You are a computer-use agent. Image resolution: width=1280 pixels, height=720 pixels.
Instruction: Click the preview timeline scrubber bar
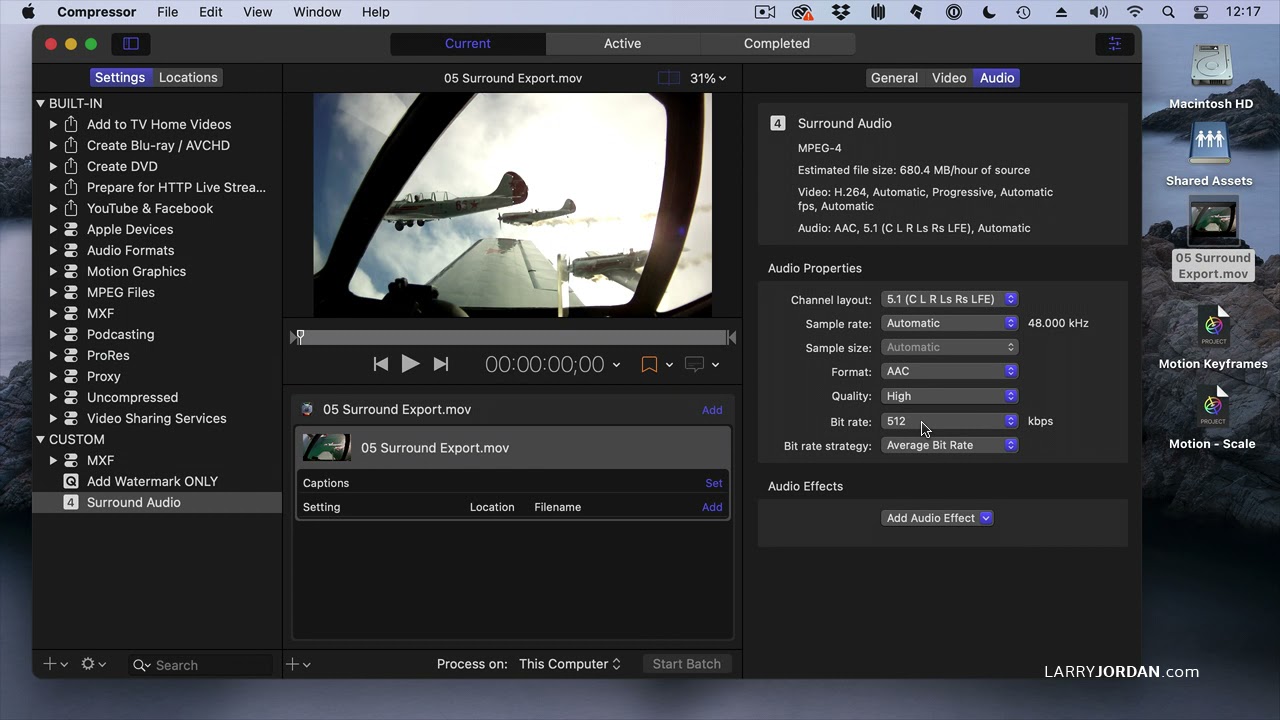(x=513, y=338)
